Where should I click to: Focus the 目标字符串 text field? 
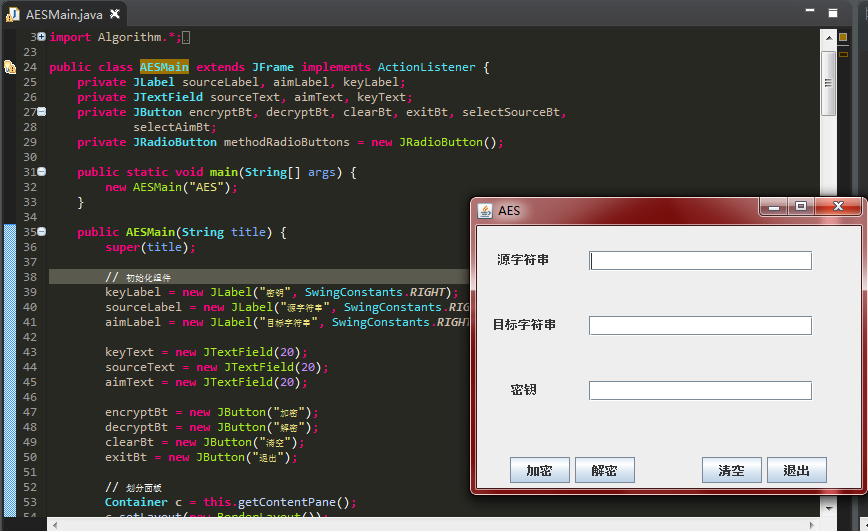tap(700, 326)
